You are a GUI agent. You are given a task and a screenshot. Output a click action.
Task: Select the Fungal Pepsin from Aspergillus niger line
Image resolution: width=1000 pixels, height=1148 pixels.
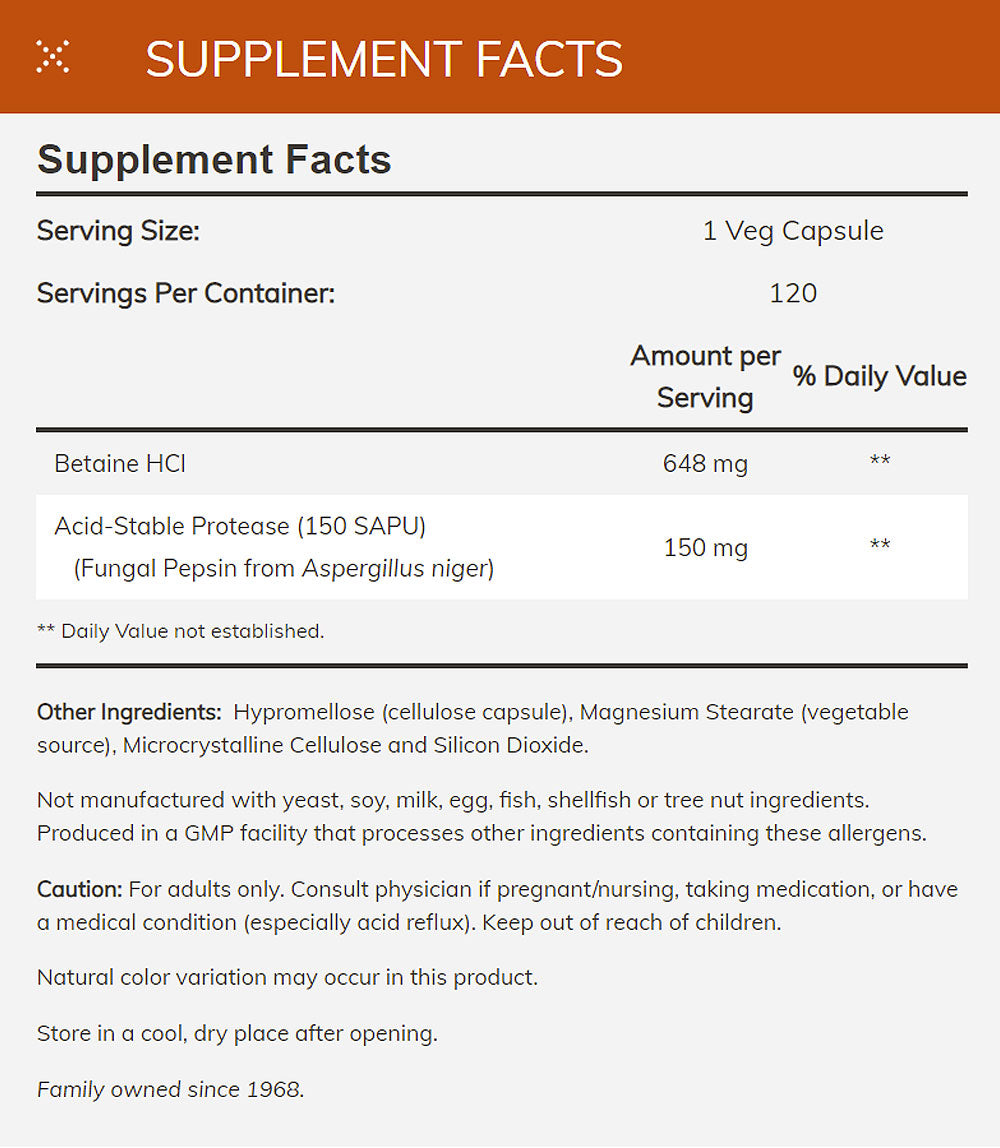(x=284, y=569)
